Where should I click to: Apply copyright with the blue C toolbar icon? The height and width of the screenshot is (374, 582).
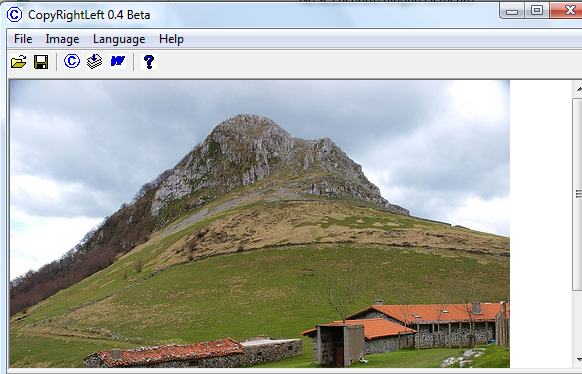tap(72, 61)
